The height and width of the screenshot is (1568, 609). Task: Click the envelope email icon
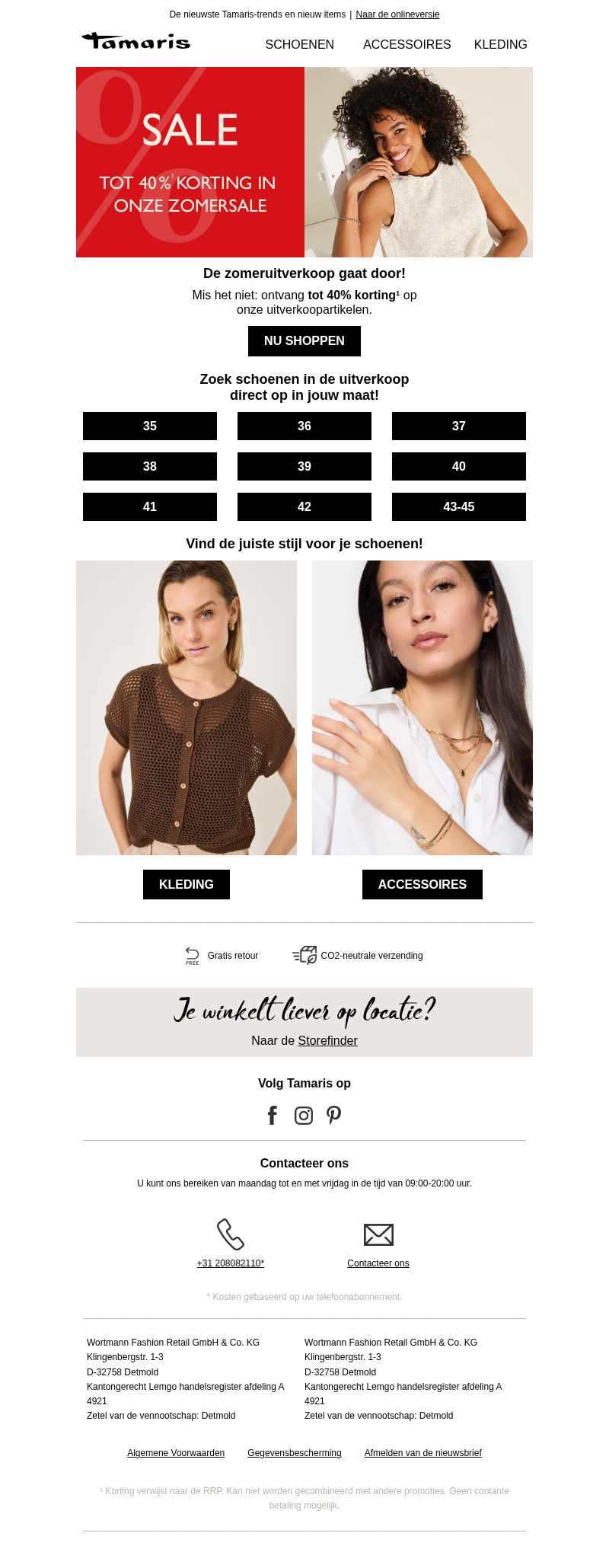(378, 1234)
